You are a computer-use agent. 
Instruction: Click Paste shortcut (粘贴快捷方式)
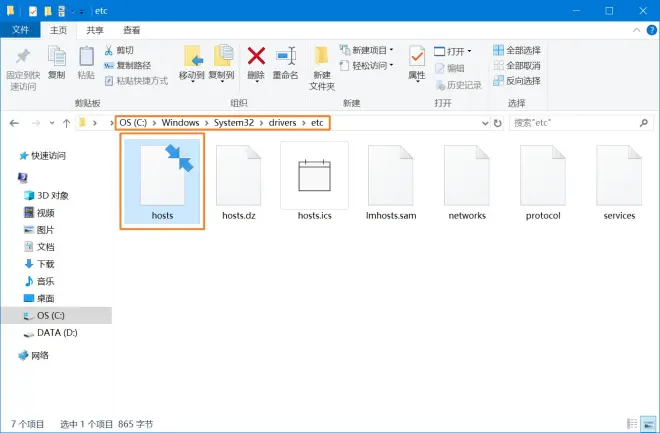click(136, 81)
